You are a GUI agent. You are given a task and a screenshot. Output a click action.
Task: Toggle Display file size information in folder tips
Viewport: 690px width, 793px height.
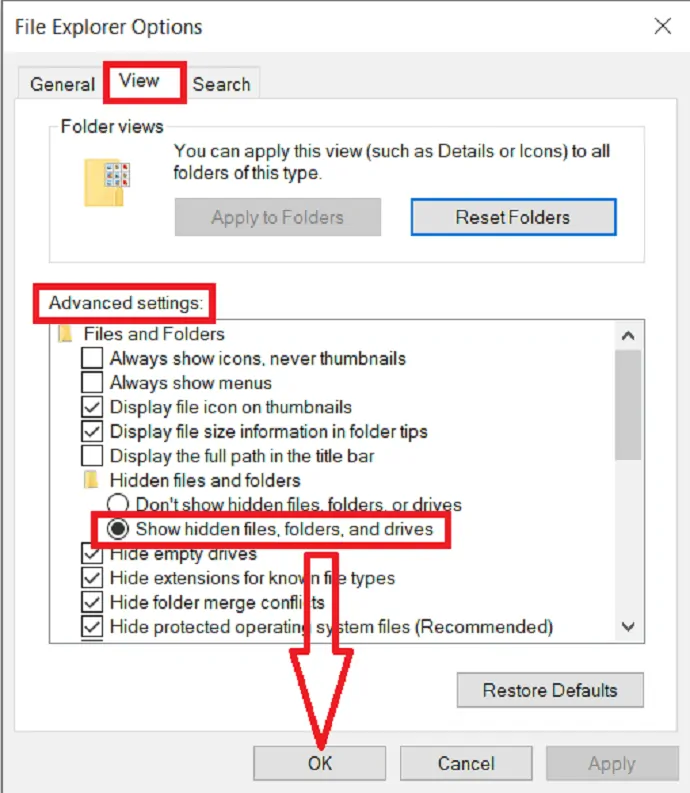[92, 431]
